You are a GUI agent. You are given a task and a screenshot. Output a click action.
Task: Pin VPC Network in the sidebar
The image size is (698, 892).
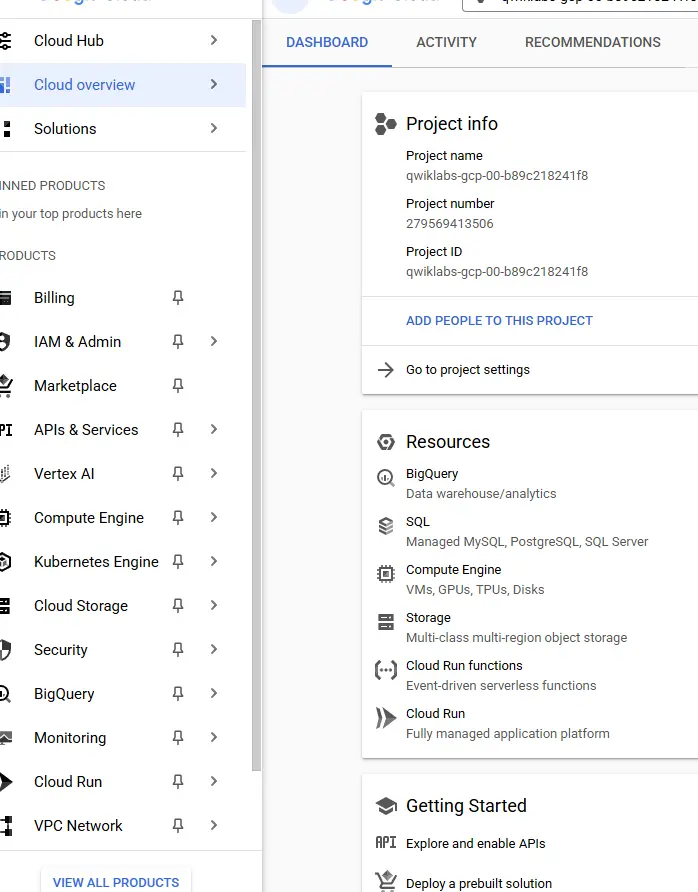tap(178, 825)
